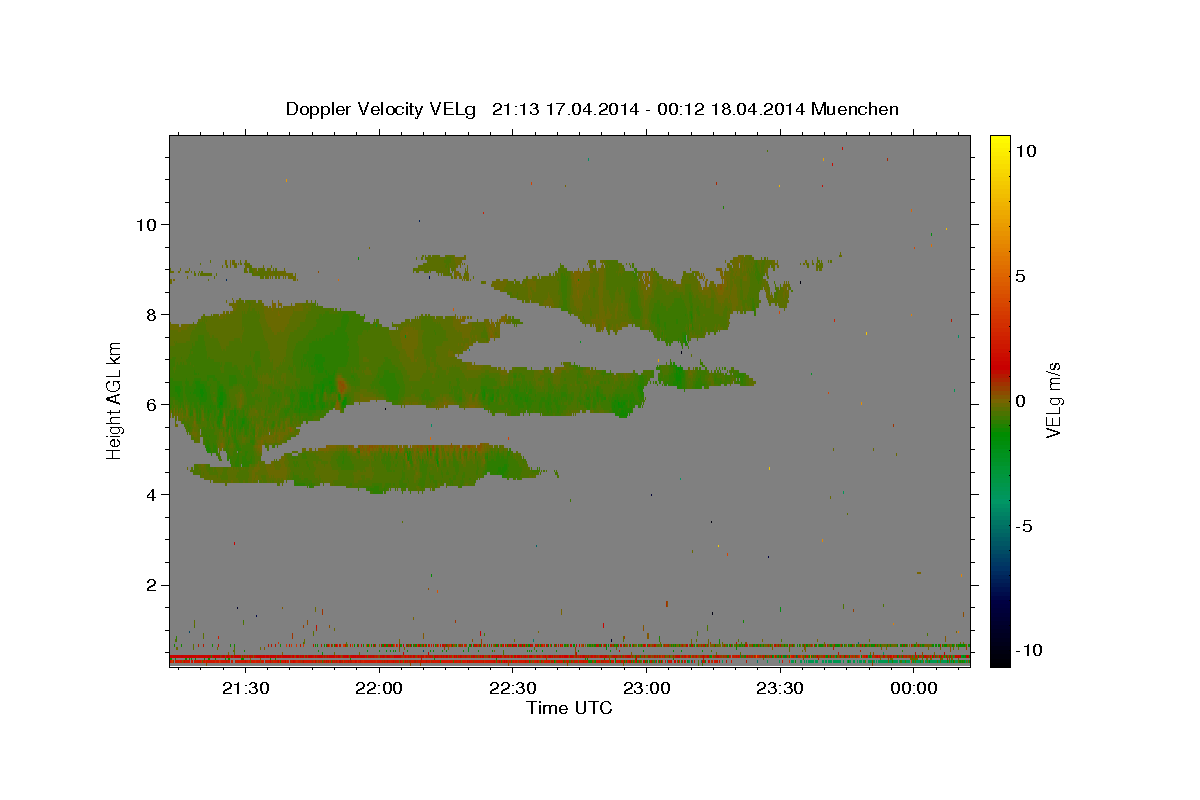This screenshot has height=800, width=1200.
Task: Click the yellow top of the colorbar
Action: click(1000, 143)
